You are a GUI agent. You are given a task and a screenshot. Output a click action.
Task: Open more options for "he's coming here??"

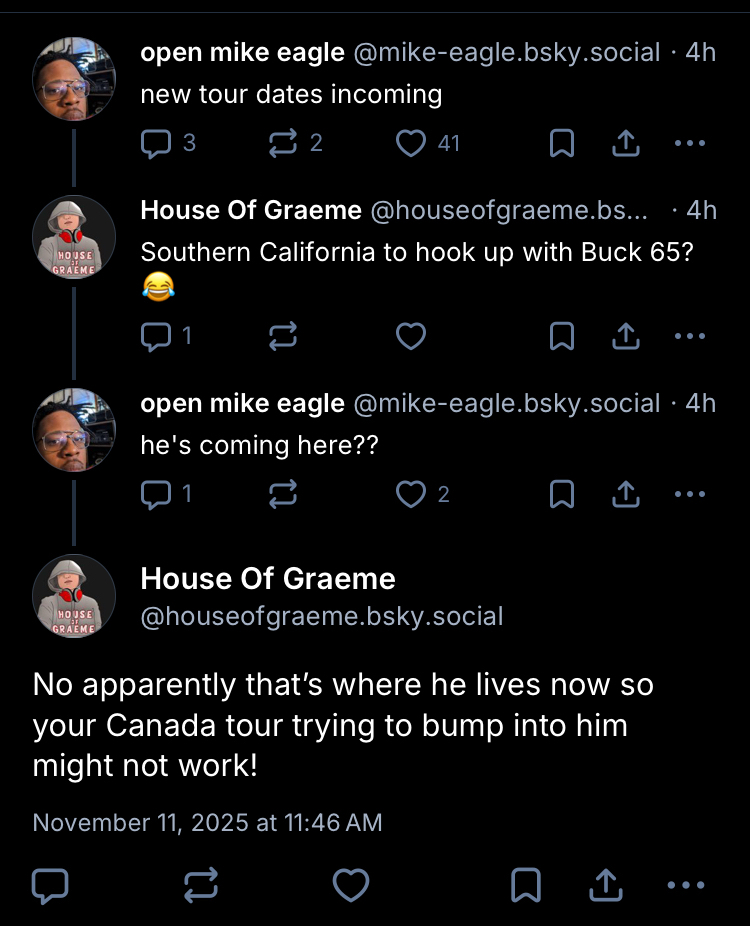[689, 494]
